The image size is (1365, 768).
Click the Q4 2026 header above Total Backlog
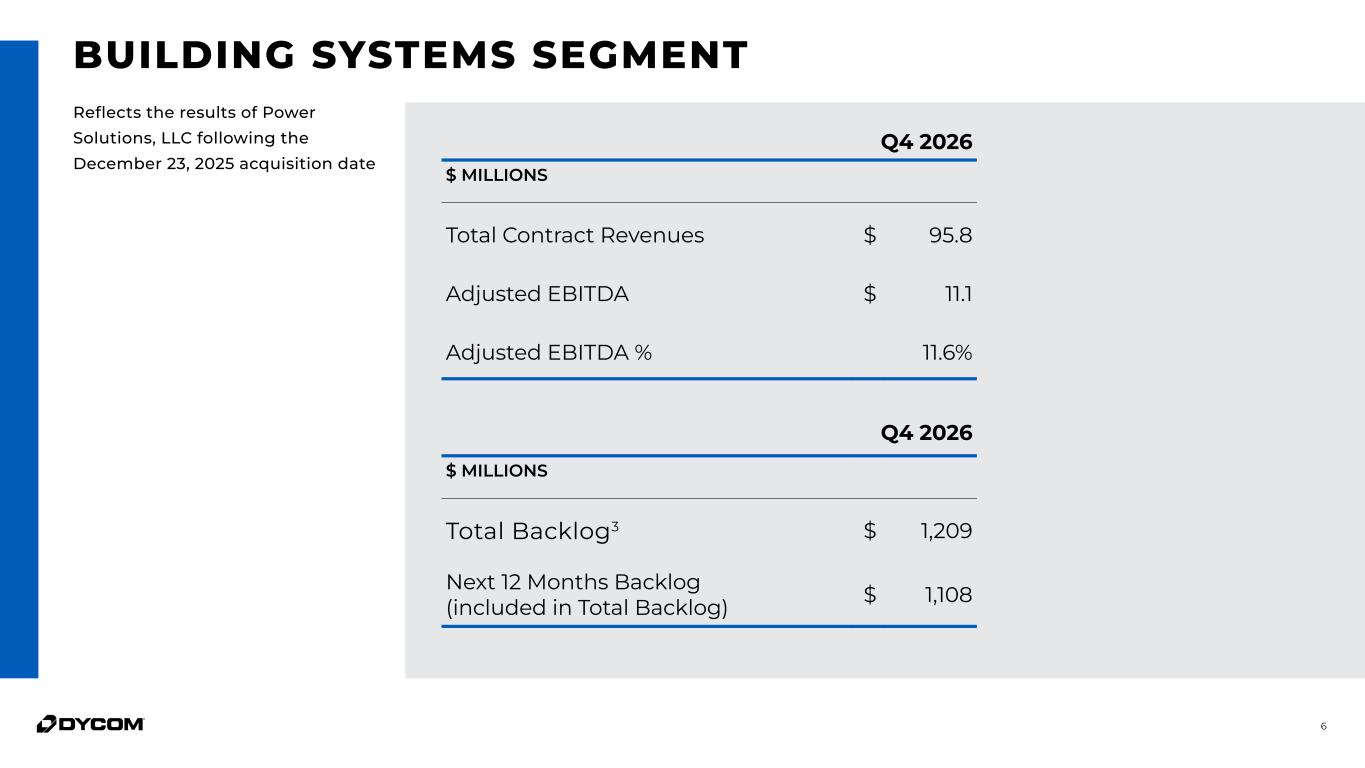pyautogui.click(x=925, y=433)
